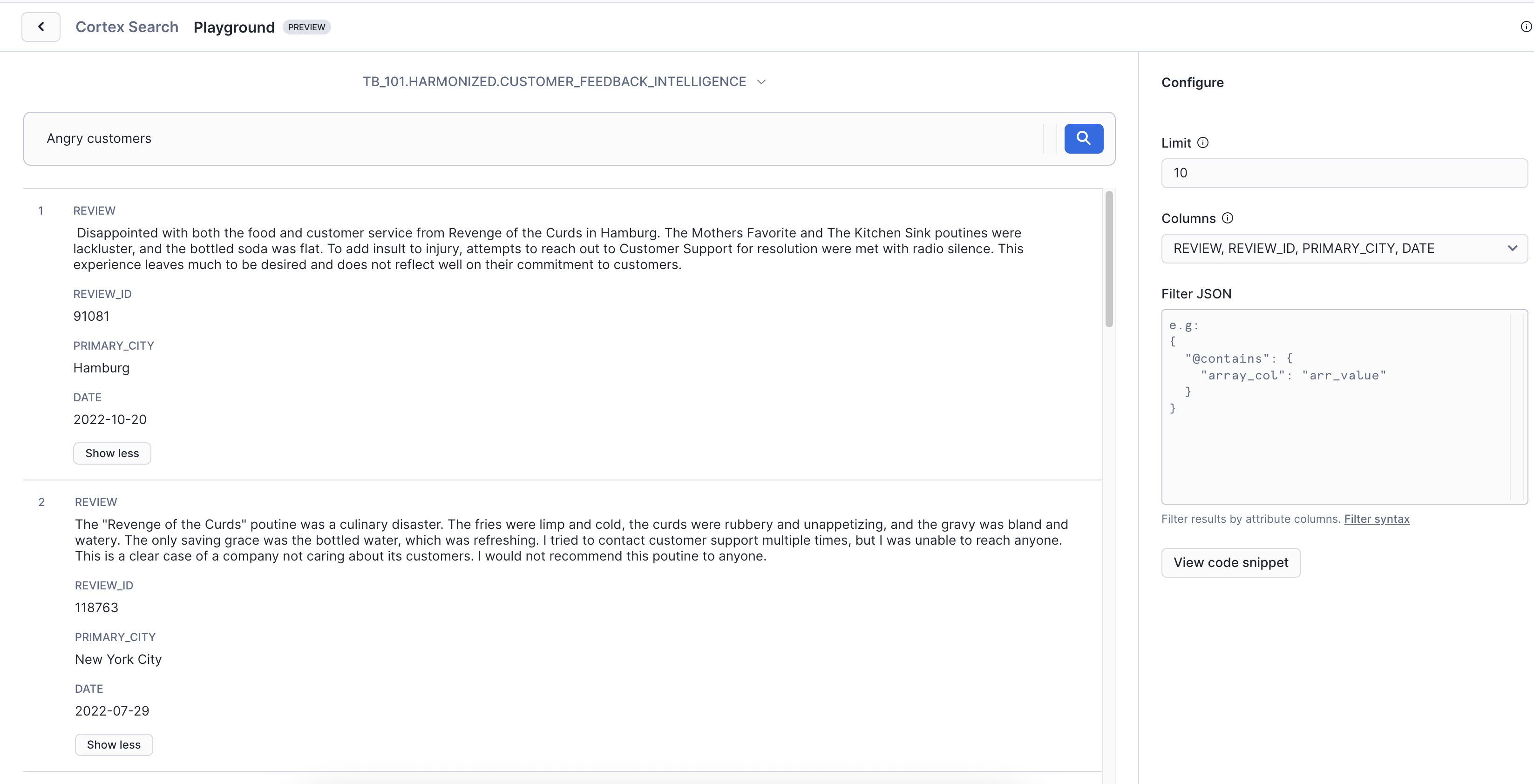This screenshot has width=1534, height=784.
Task: Collapse result 2 with Show less
Action: click(x=114, y=745)
